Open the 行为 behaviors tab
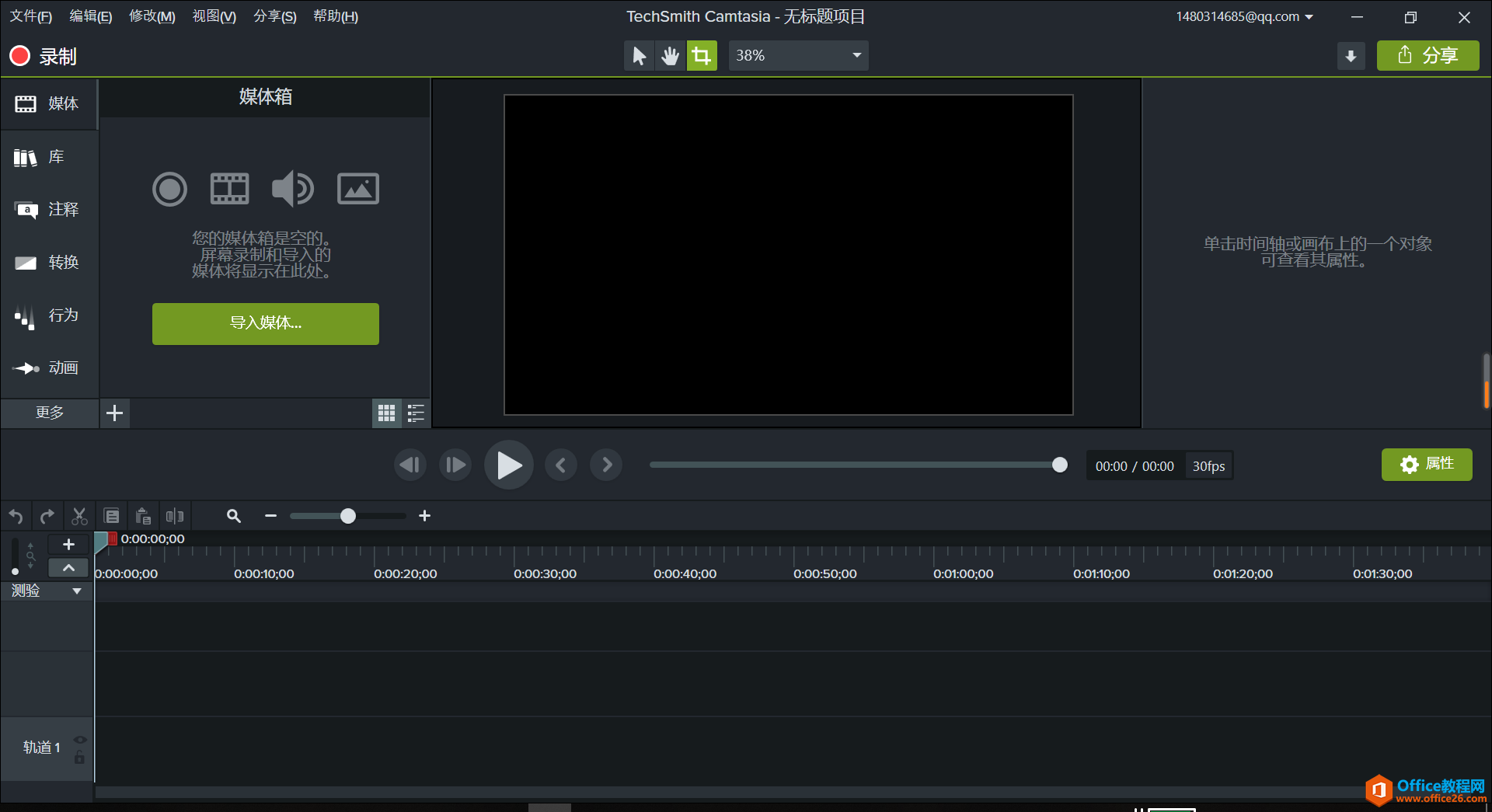Image resolution: width=1492 pixels, height=812 pixels. 48,315
